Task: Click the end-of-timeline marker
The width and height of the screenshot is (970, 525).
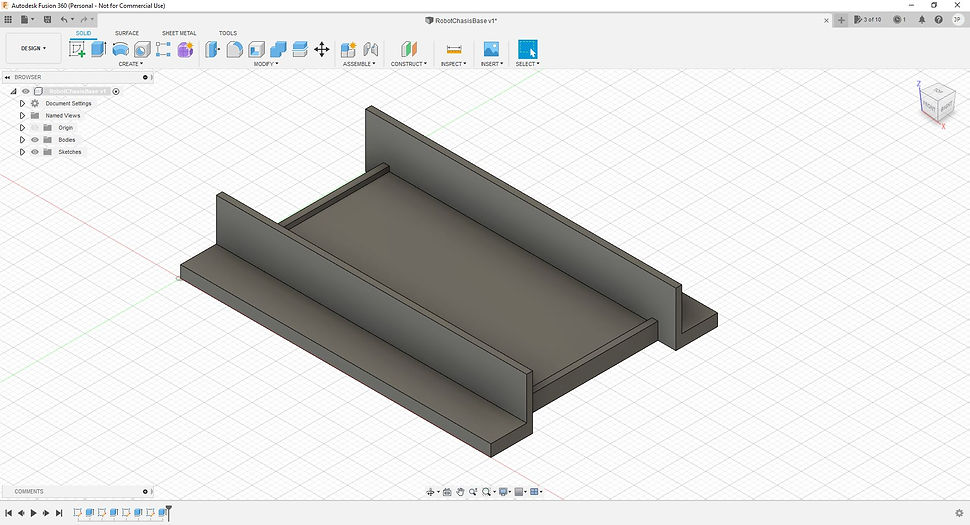Action: click(x=168, y=513)
